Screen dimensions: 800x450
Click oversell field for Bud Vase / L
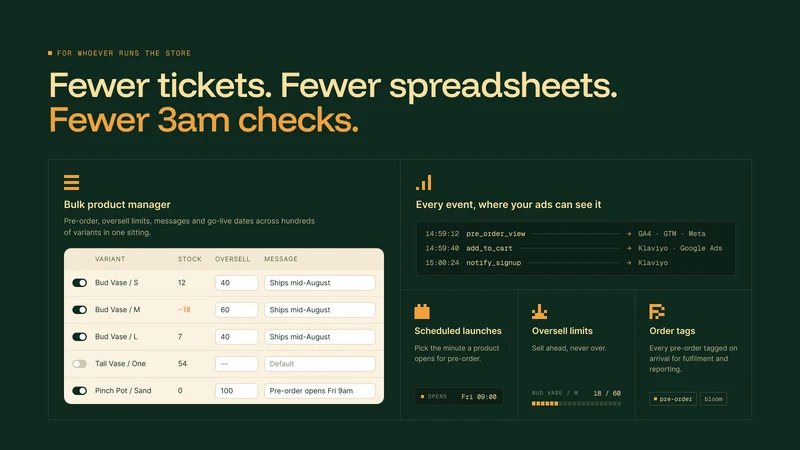pos(236,337)
